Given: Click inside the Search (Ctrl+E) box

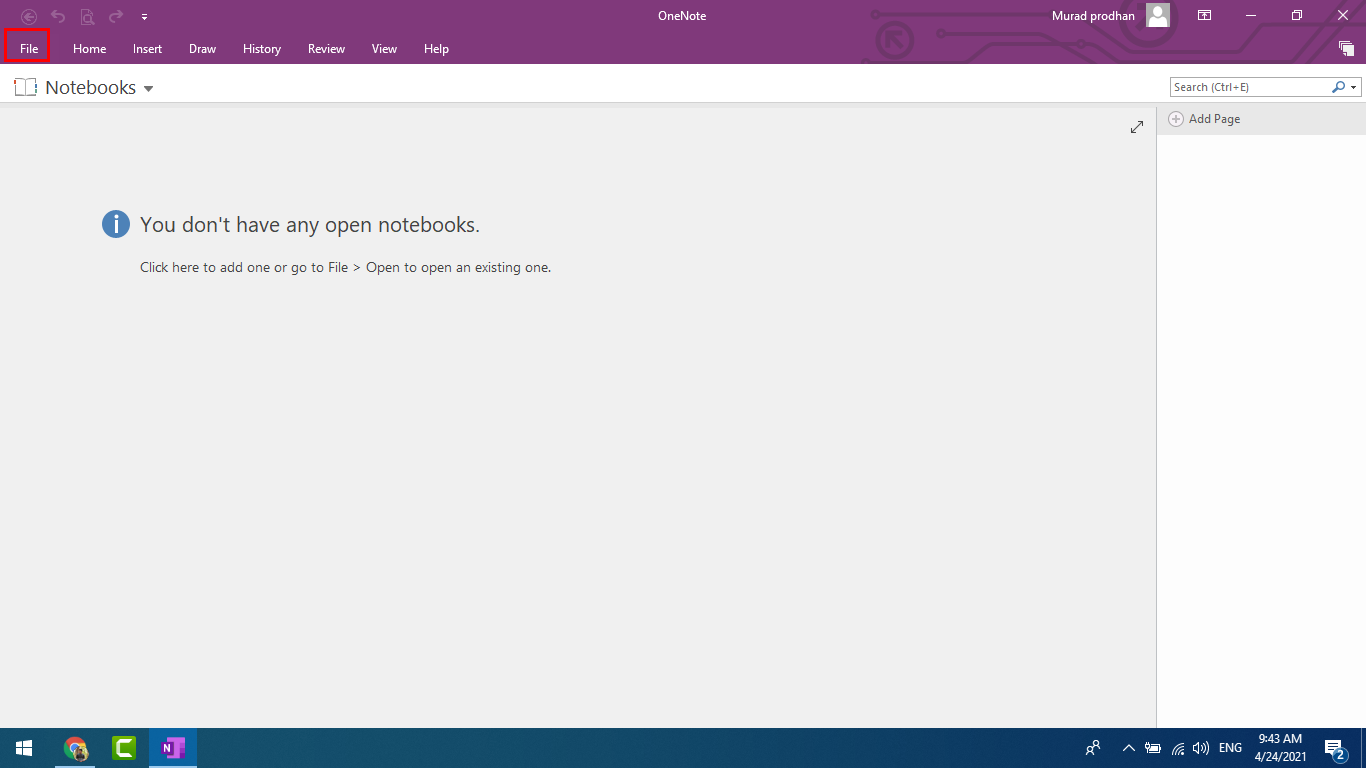Looking at the screenshot, I should click(1250, 87).
